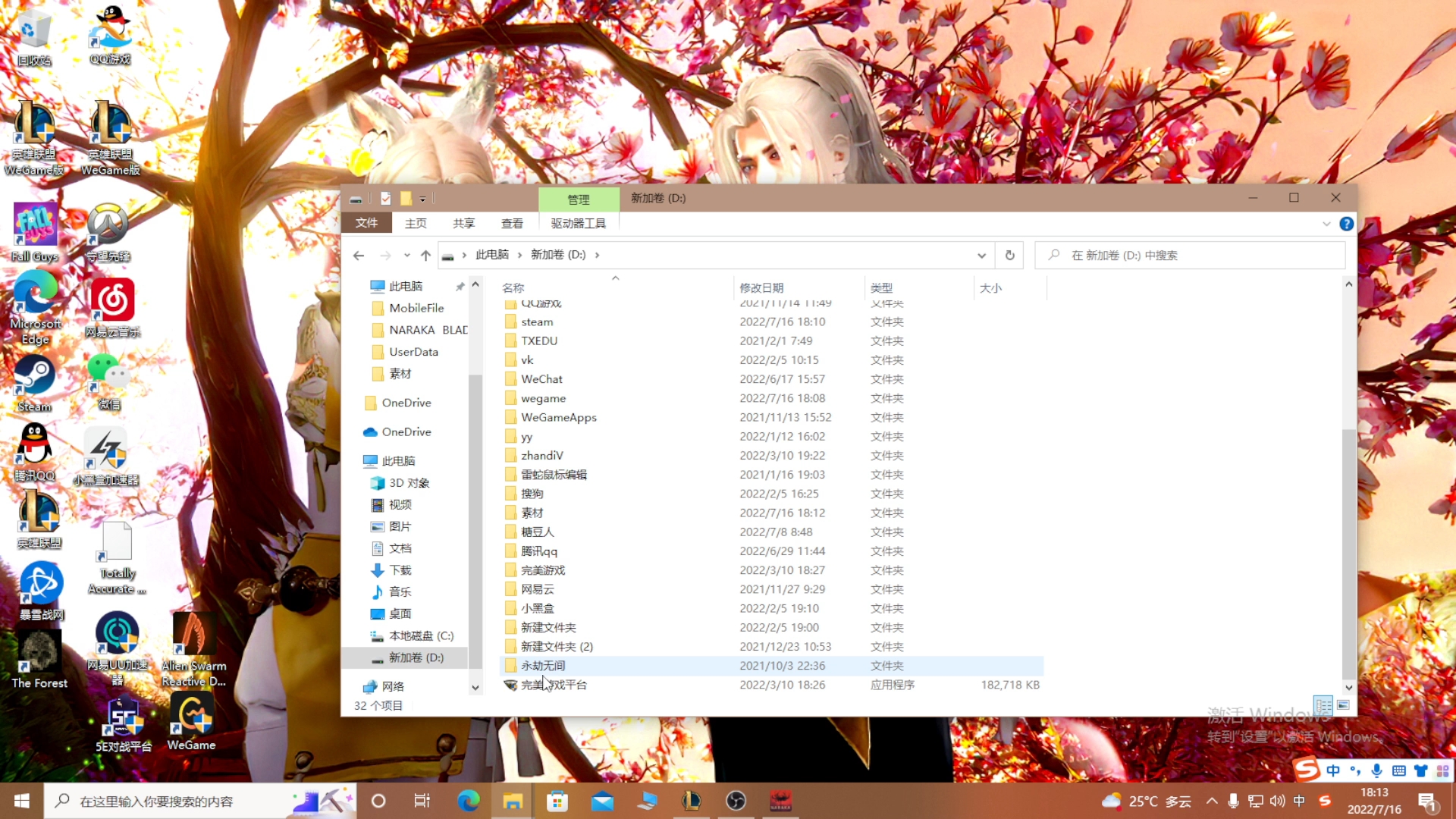Screen dimensions: 1456x819
Task: Open the WeChat desktop icon
Action: [110, 383]
